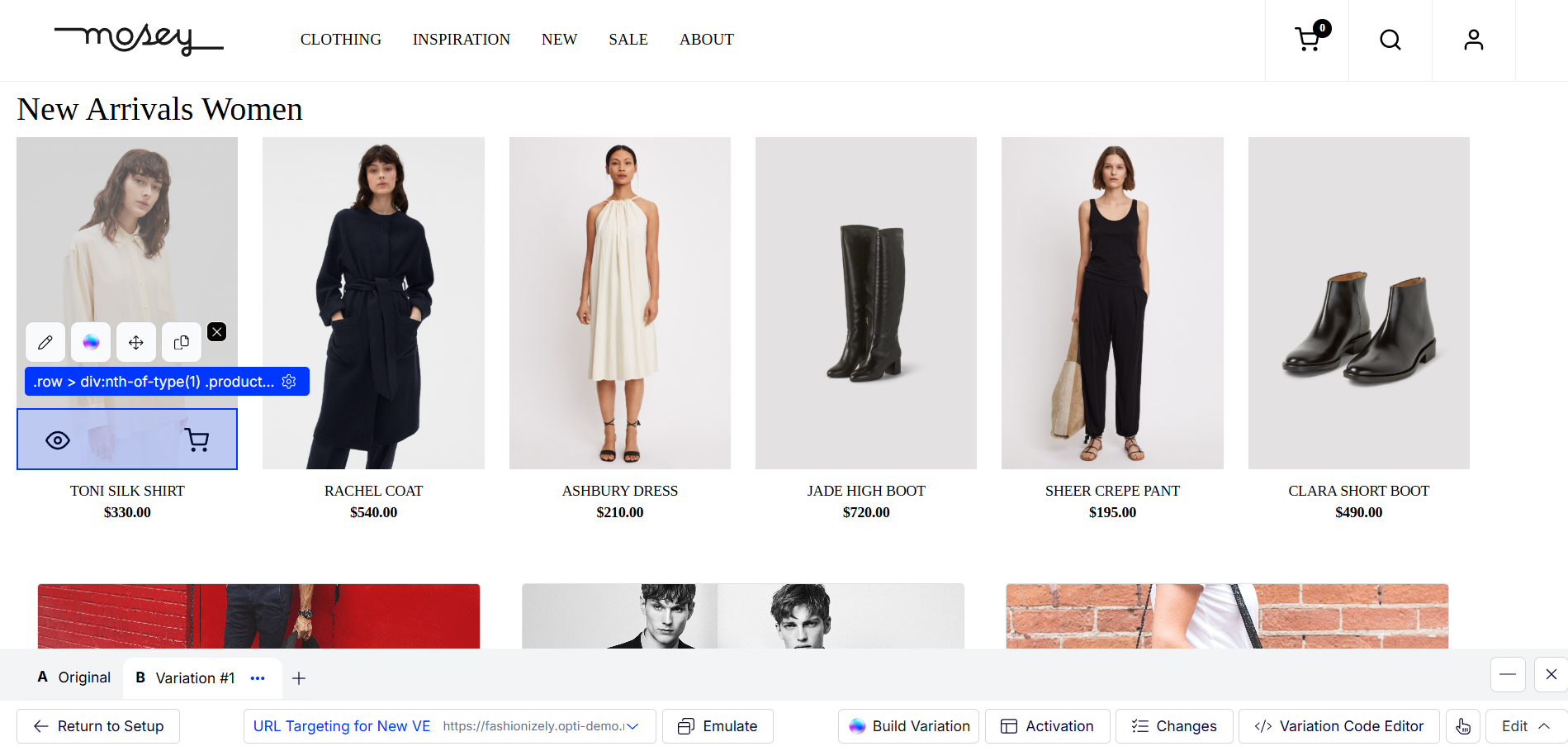Click the pencil edit icon on selected element
Screen dimensions: 1568x751
45,342
